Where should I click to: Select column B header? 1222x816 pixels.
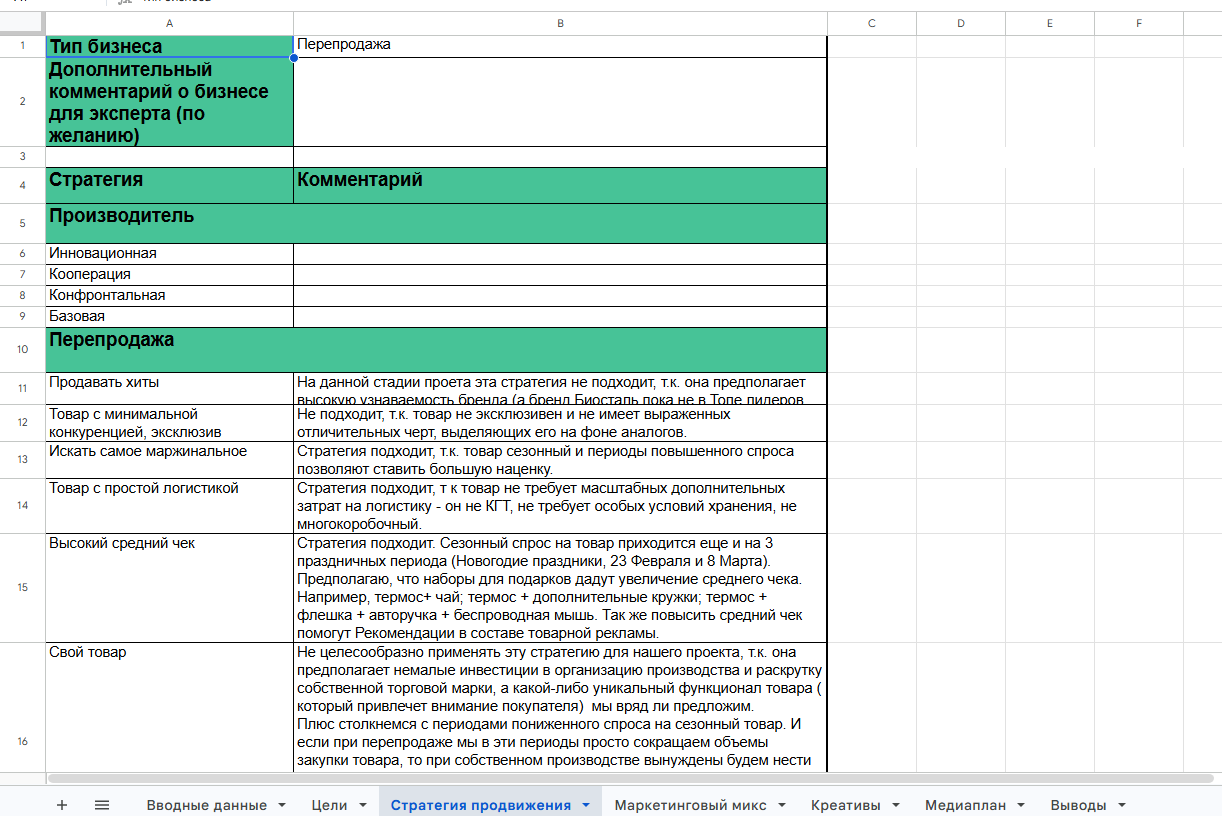tap(560, 23)
